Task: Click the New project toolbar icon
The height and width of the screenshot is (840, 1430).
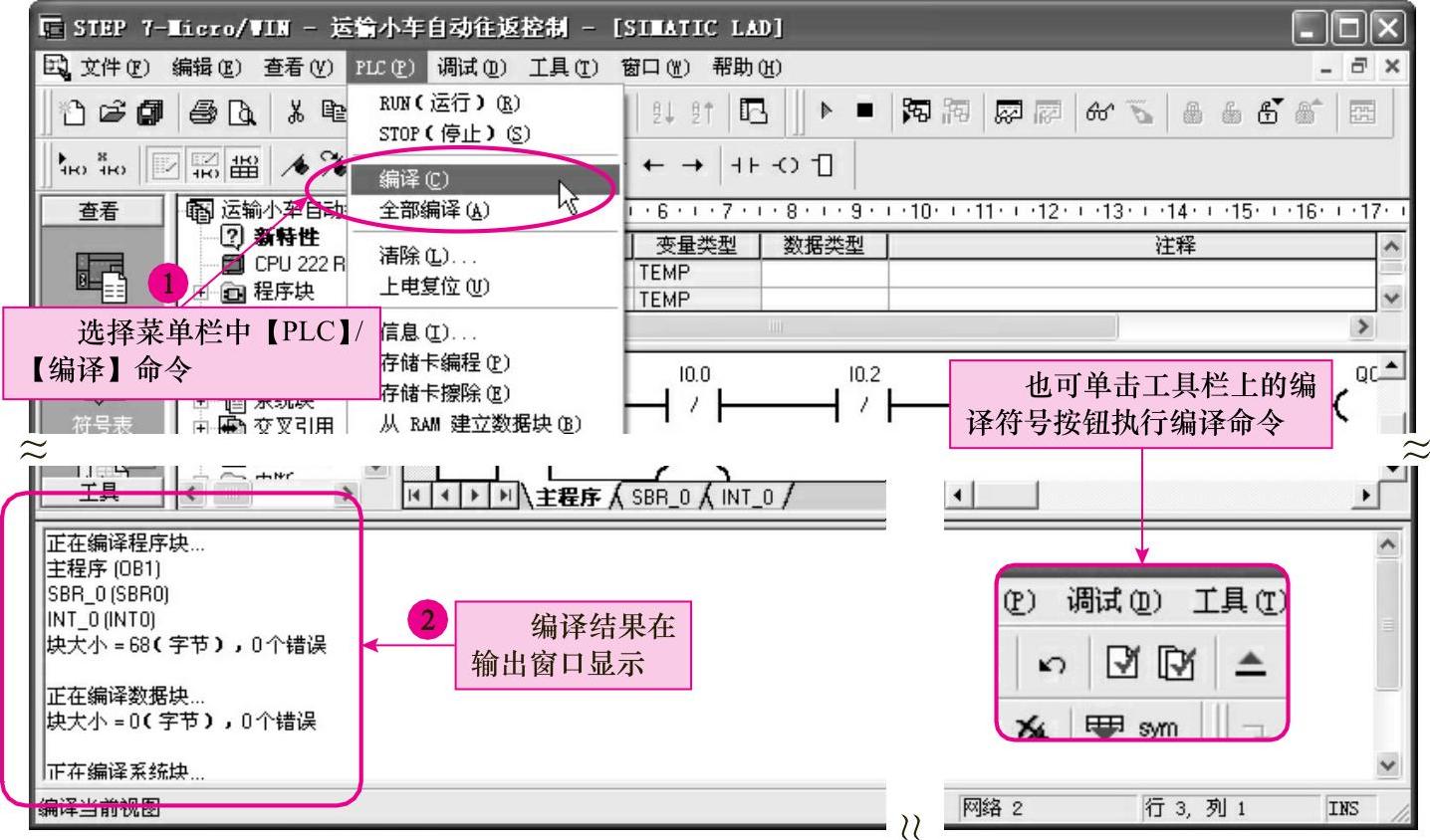Action: [x=73, y=112]
